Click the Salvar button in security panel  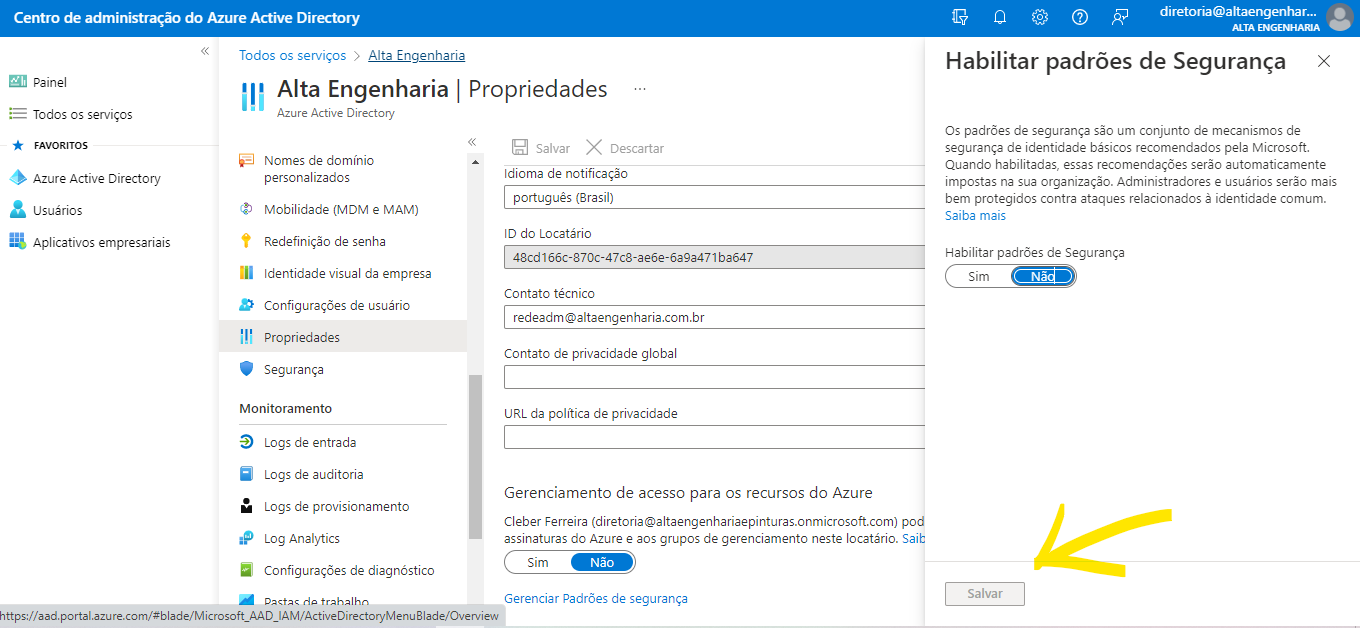[985, 593]
